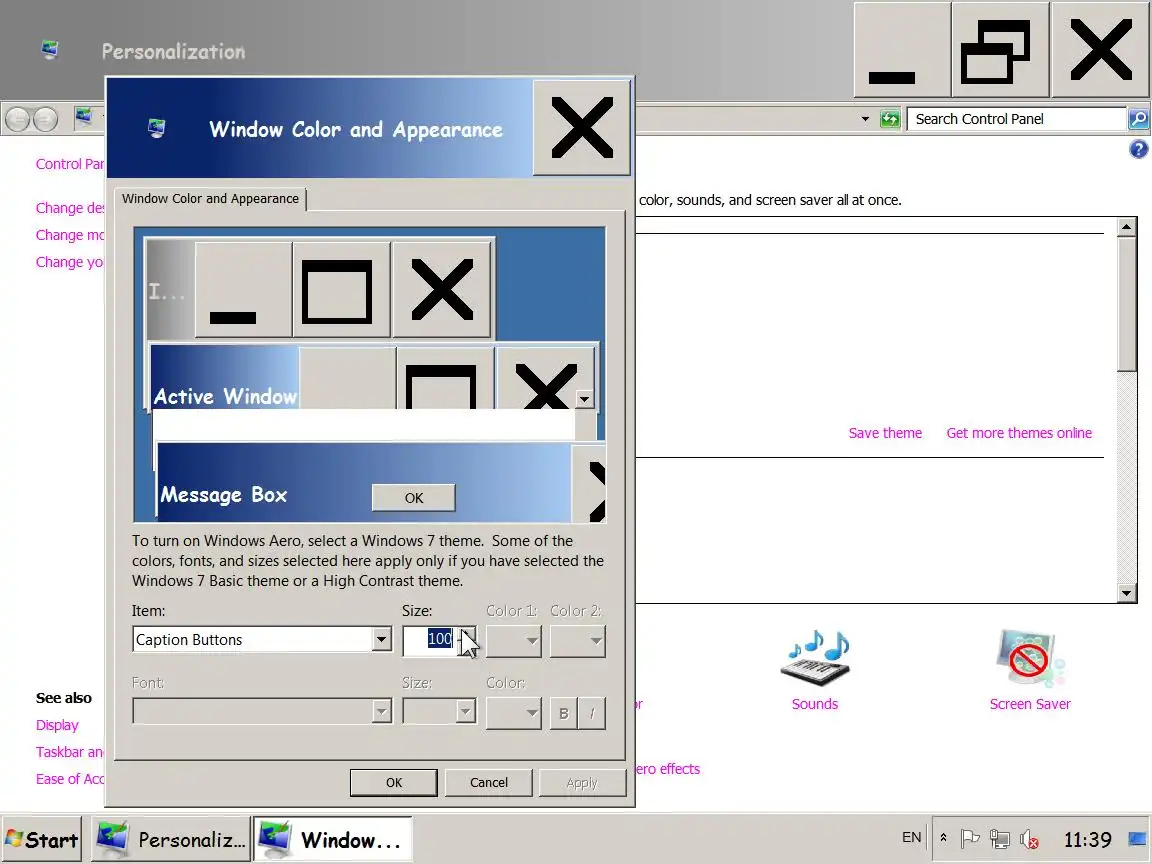
Task: Click the network tray icon
Action: click(999, 838)
